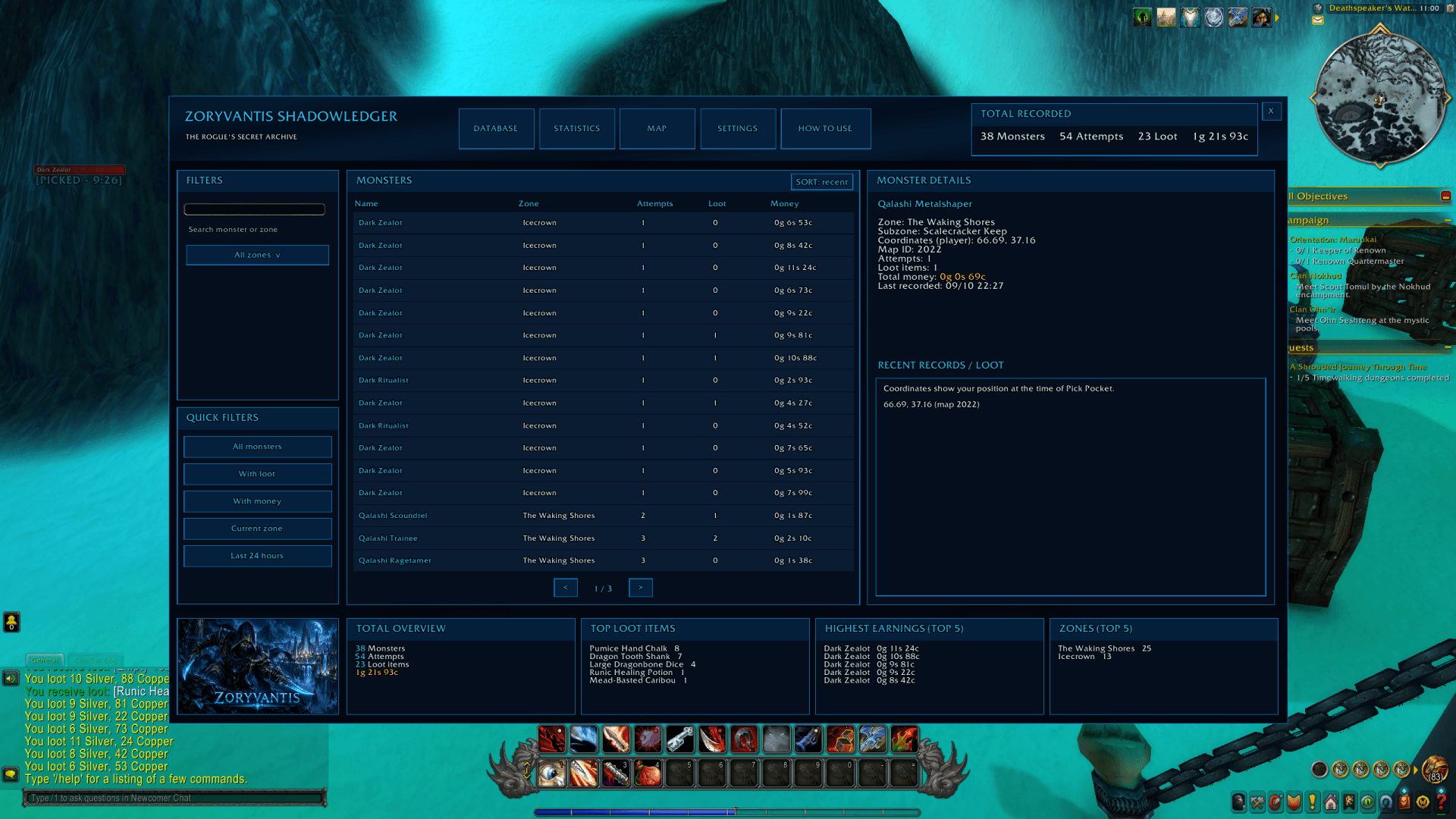Go to previous monsters page arrow

pyautogui.click(x=566, y=588)
